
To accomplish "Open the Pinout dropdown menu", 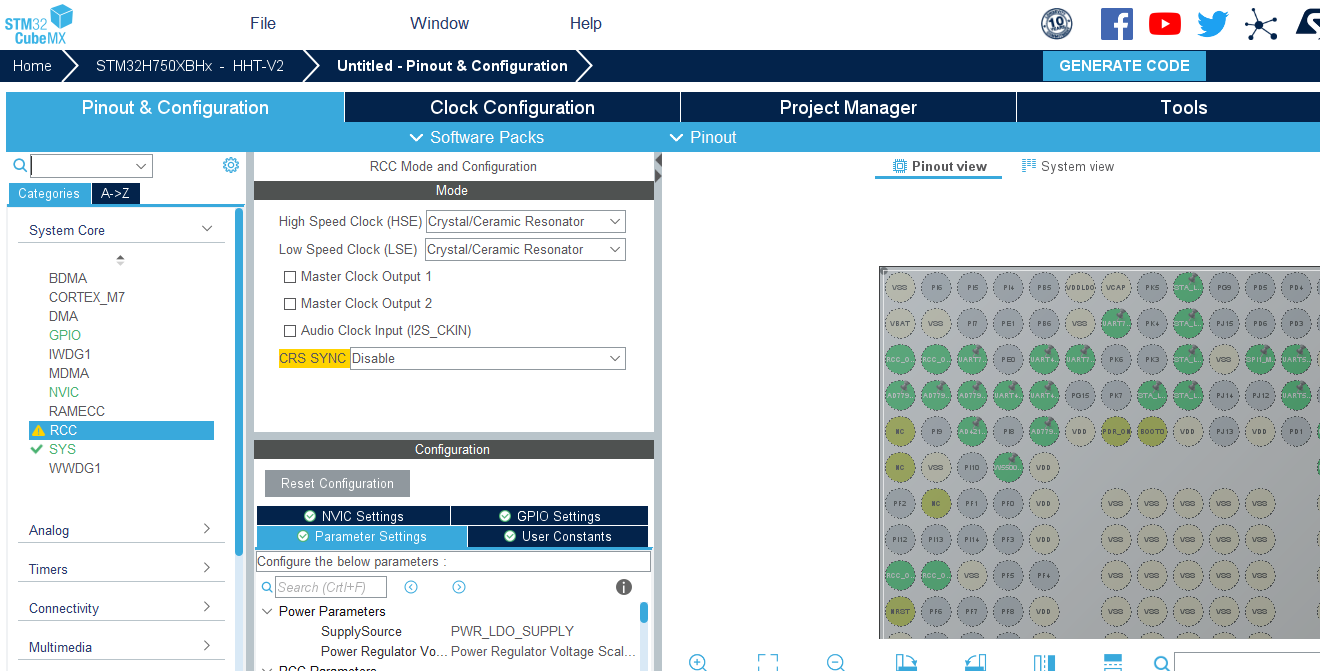I will tap(703, 137).
